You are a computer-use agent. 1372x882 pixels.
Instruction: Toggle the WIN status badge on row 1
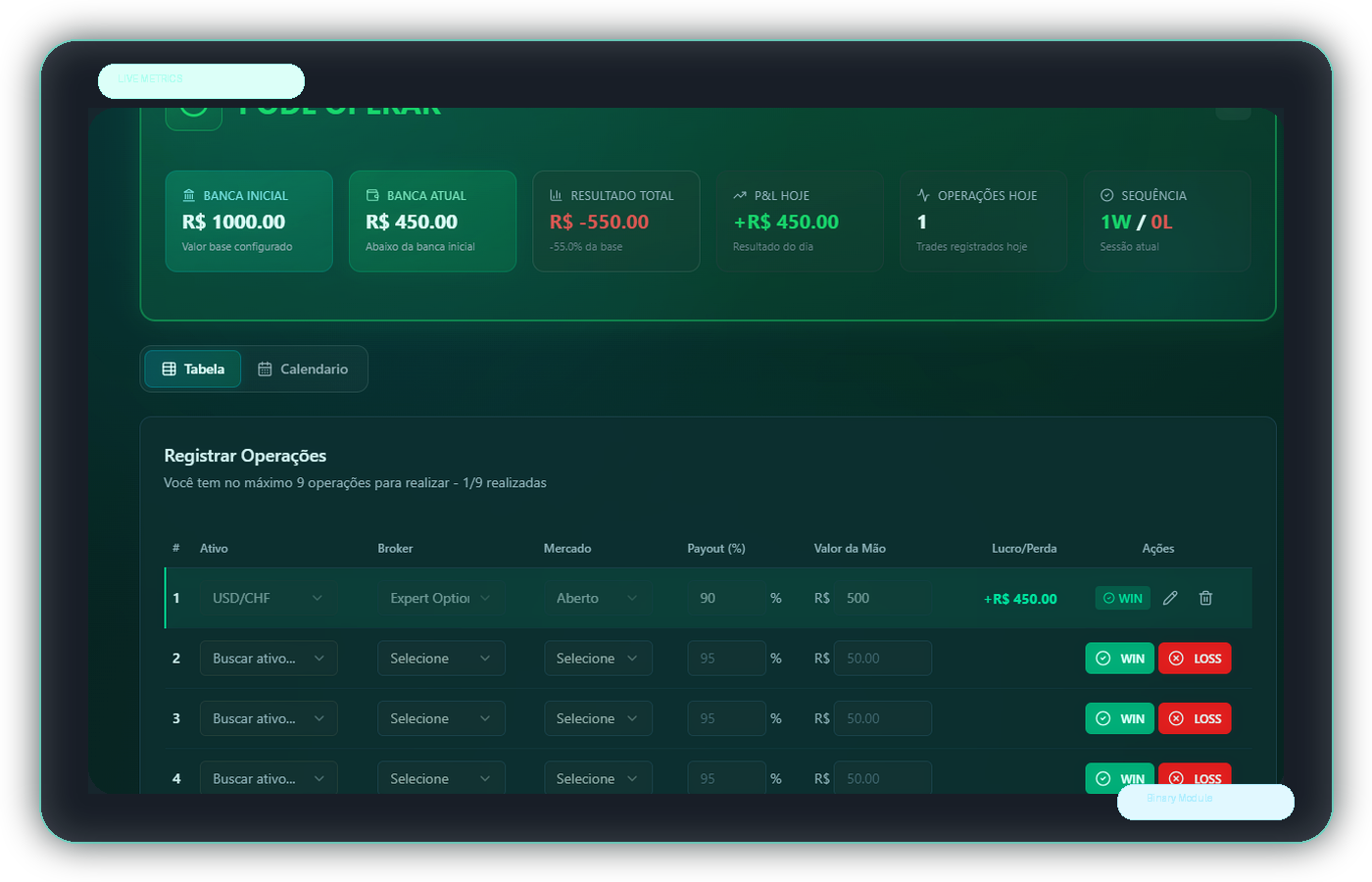1122,598
